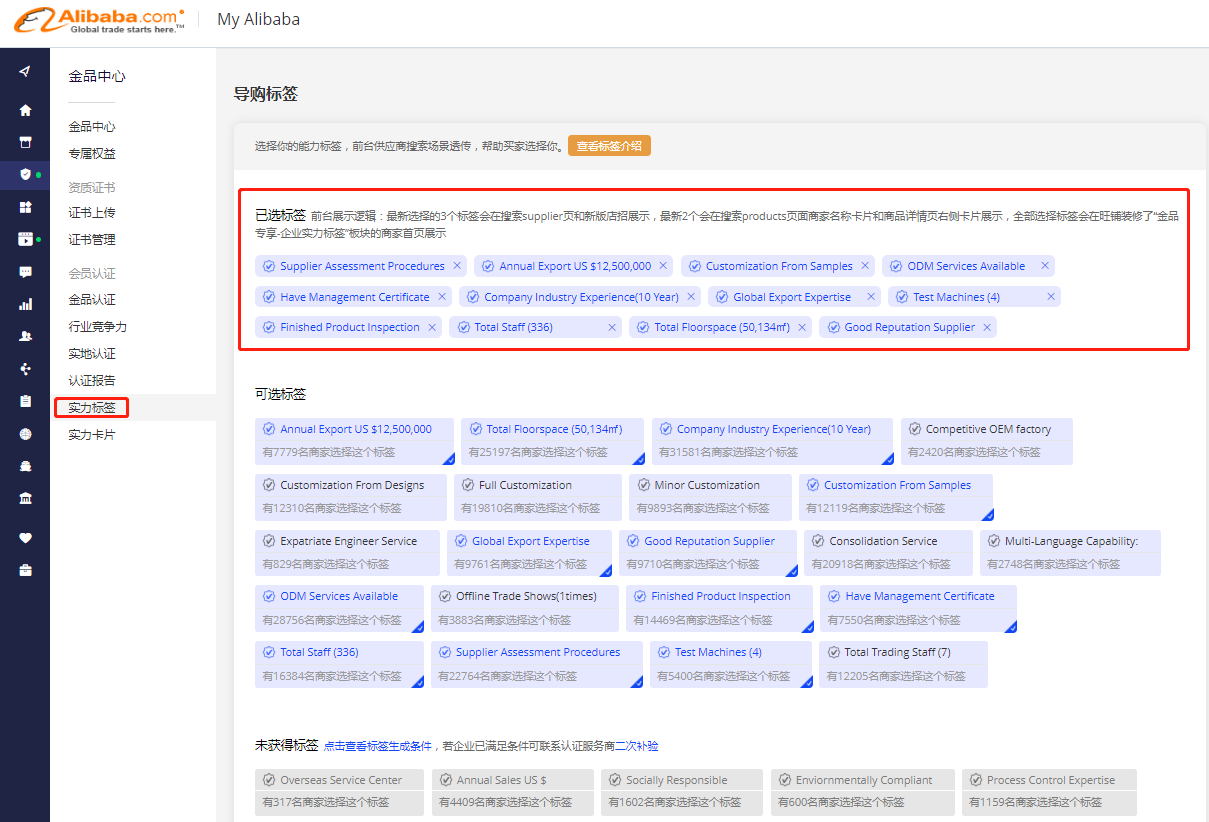Click the bar chart analytics sidebar icon
The width and height of the screenshot is (1209, 822).
click(25, 304)
